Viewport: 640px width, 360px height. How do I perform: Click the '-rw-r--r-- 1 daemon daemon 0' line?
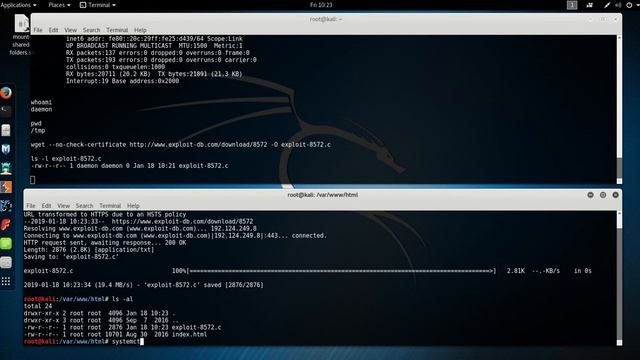point(129,166)
